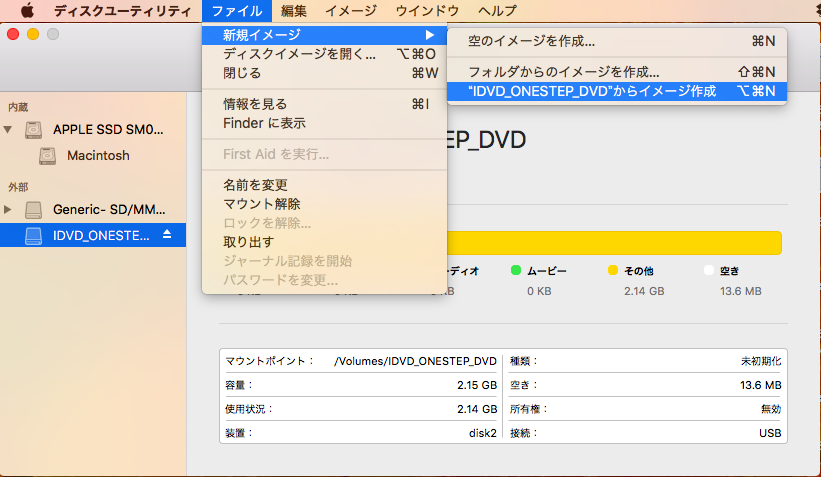
Task: Click the 空き row value 13.6 MB
Action: 760,385
